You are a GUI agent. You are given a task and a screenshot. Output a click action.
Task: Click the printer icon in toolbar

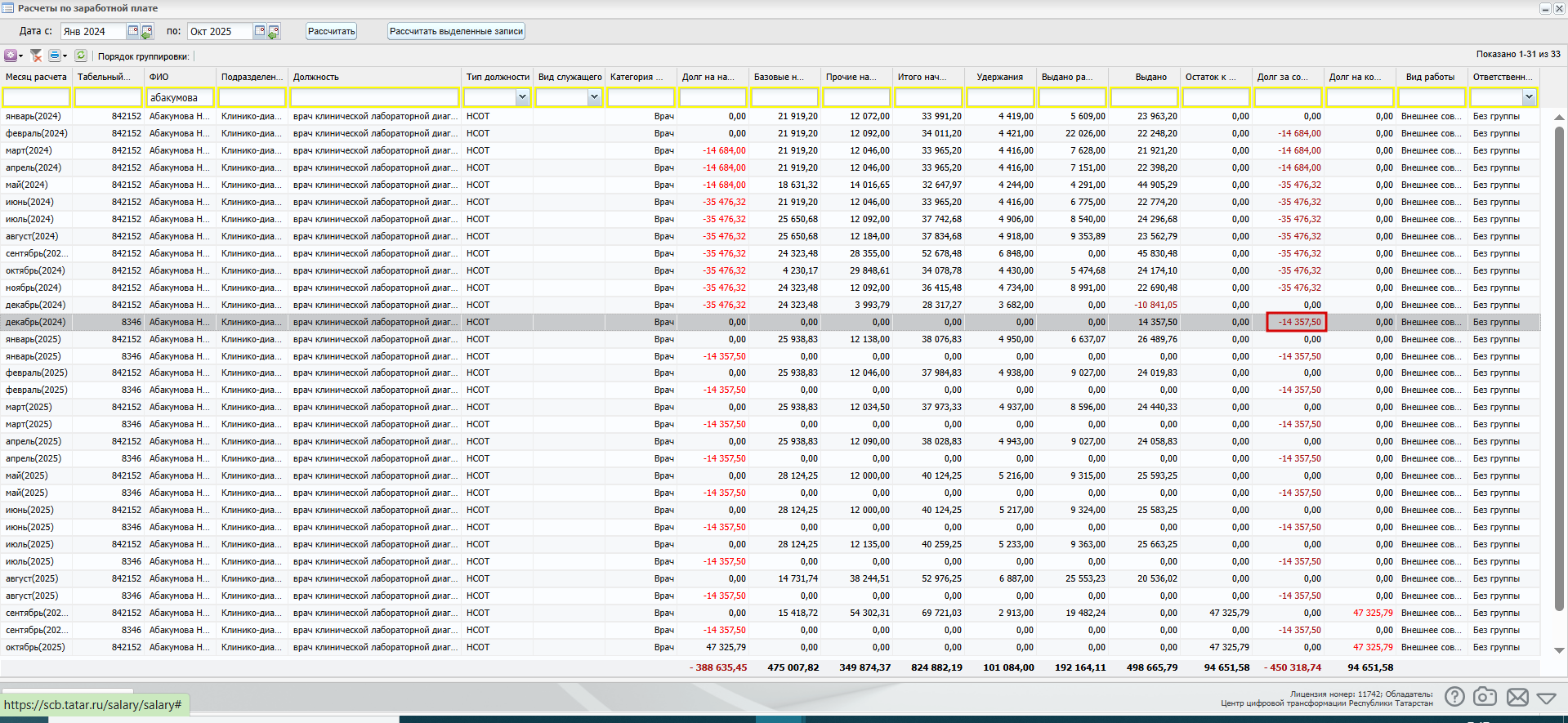coord(55,56)
